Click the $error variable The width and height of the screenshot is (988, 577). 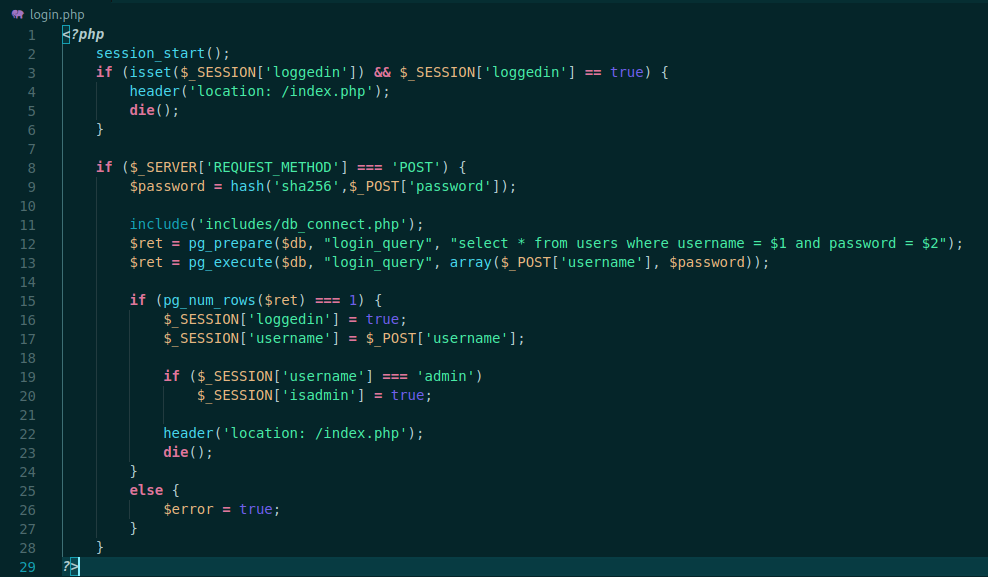point(188,510)
